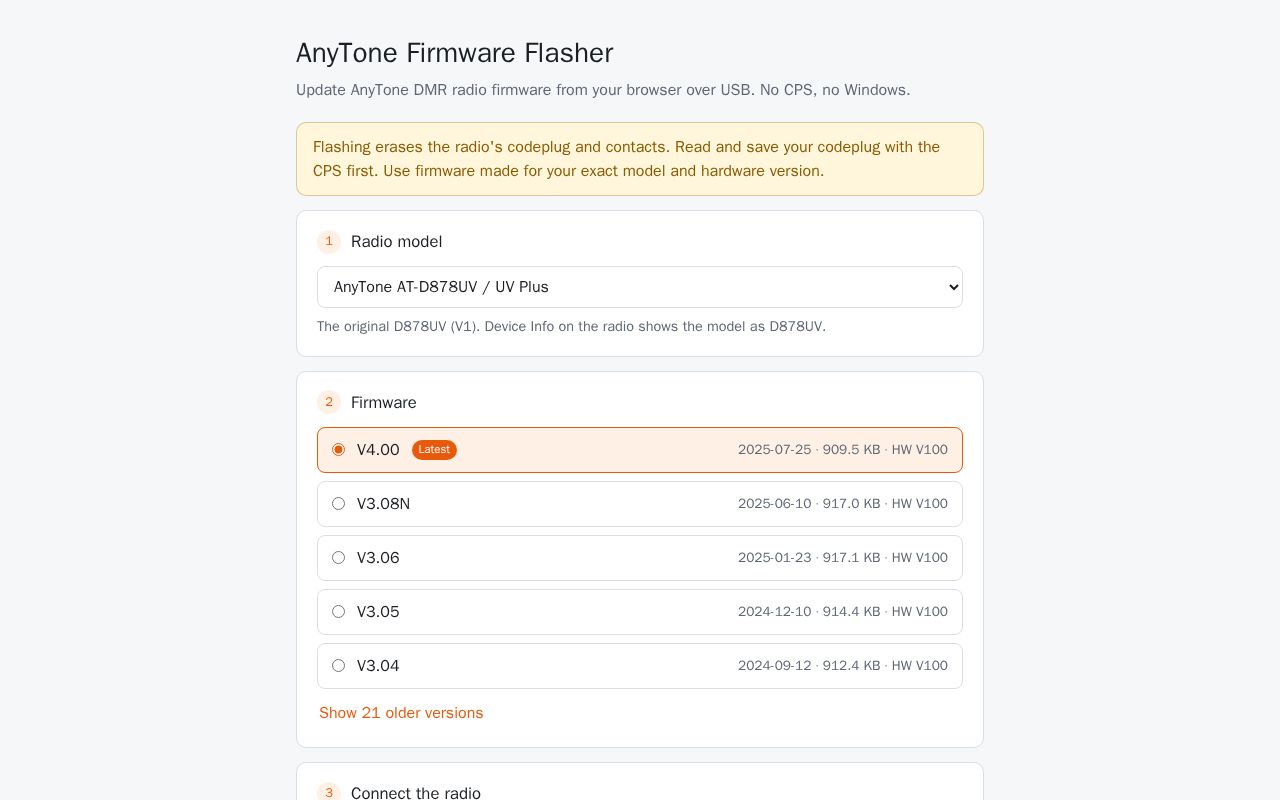Click the V3.04 version label
This screenshot has height=800, width=1280.
[x=378, y=666]
